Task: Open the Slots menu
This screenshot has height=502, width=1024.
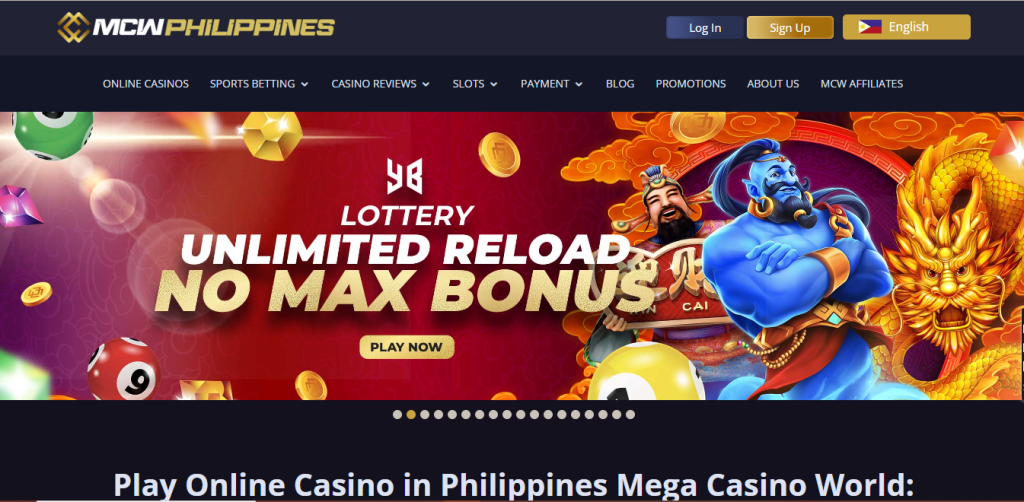Action: tap(475, 84)
